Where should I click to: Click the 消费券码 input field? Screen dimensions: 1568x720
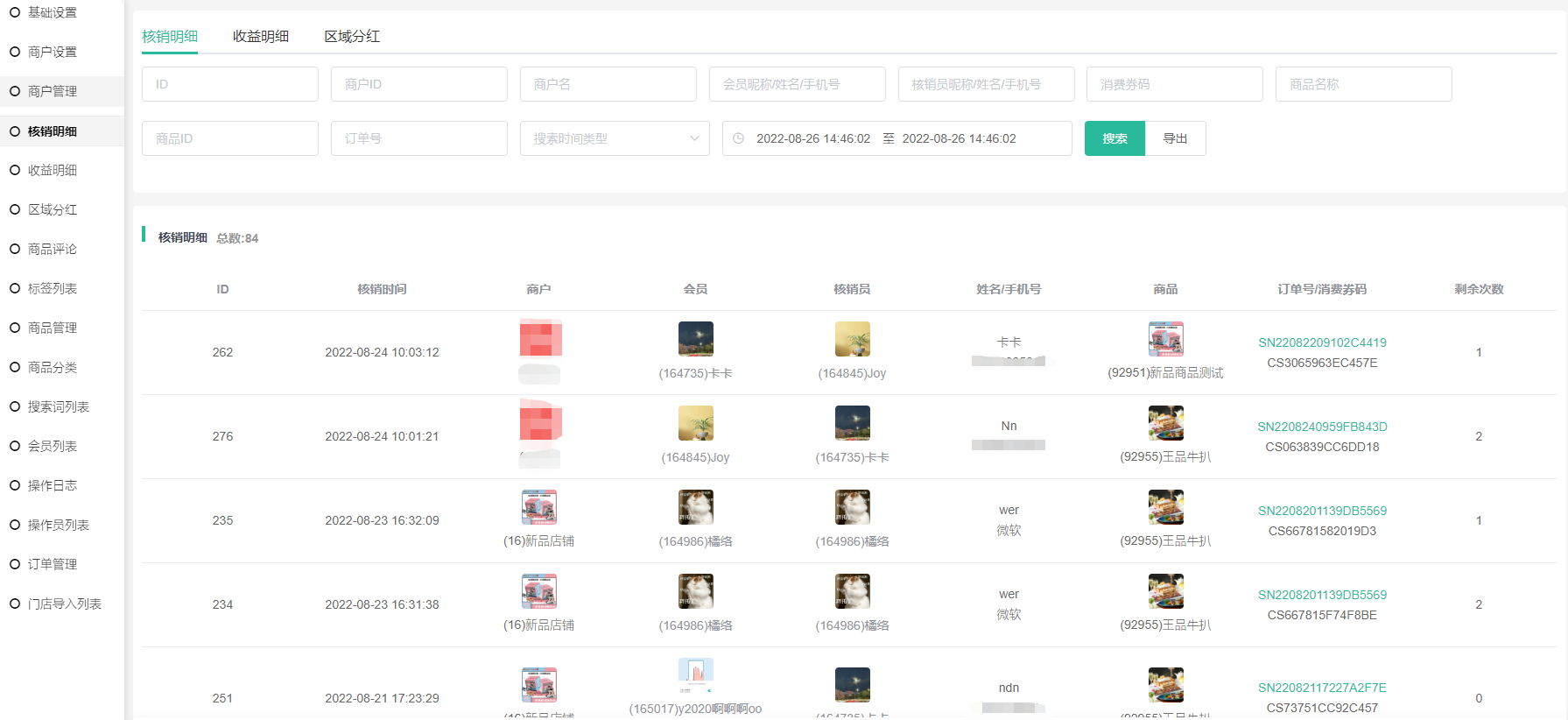(x=1174, y=84)
